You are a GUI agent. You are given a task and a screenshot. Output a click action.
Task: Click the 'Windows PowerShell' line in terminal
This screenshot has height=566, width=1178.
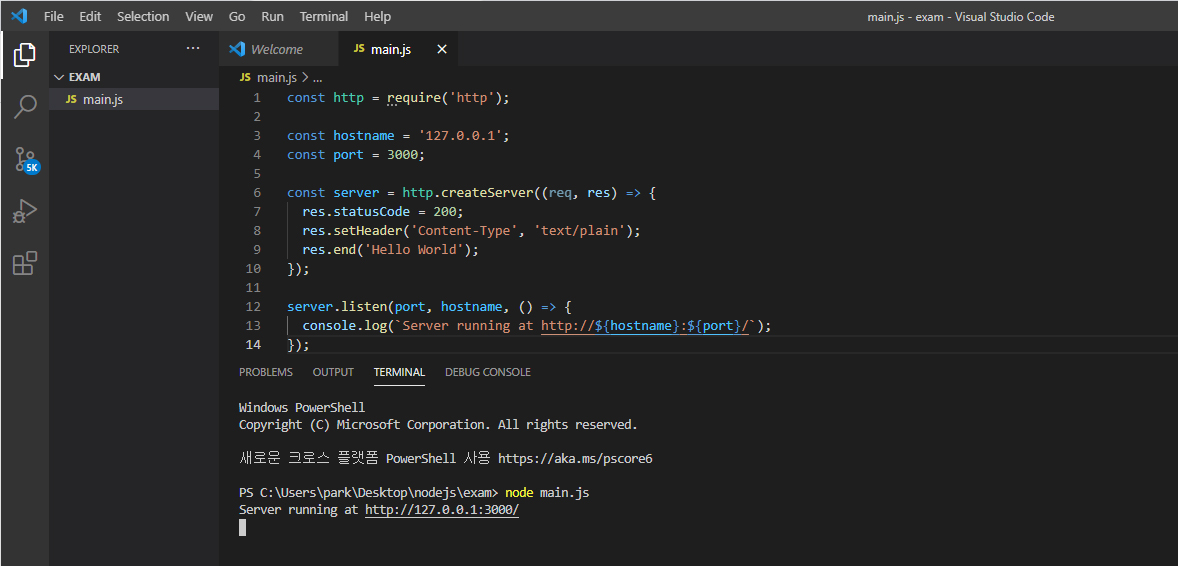click(301, 407)
